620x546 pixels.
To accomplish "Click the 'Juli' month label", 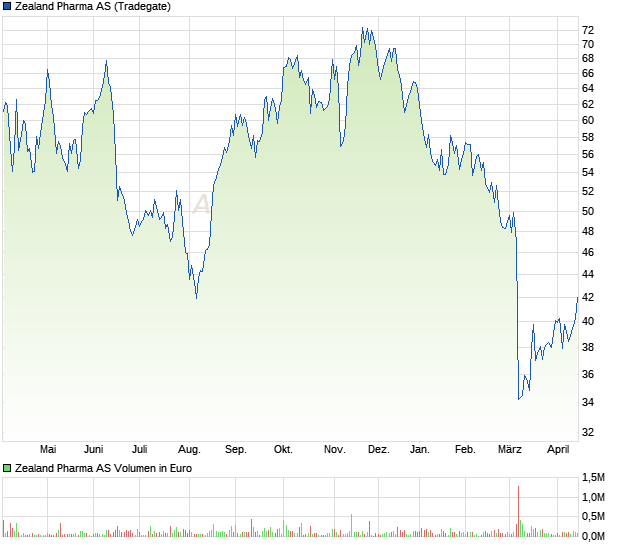I will click(140, 449).
